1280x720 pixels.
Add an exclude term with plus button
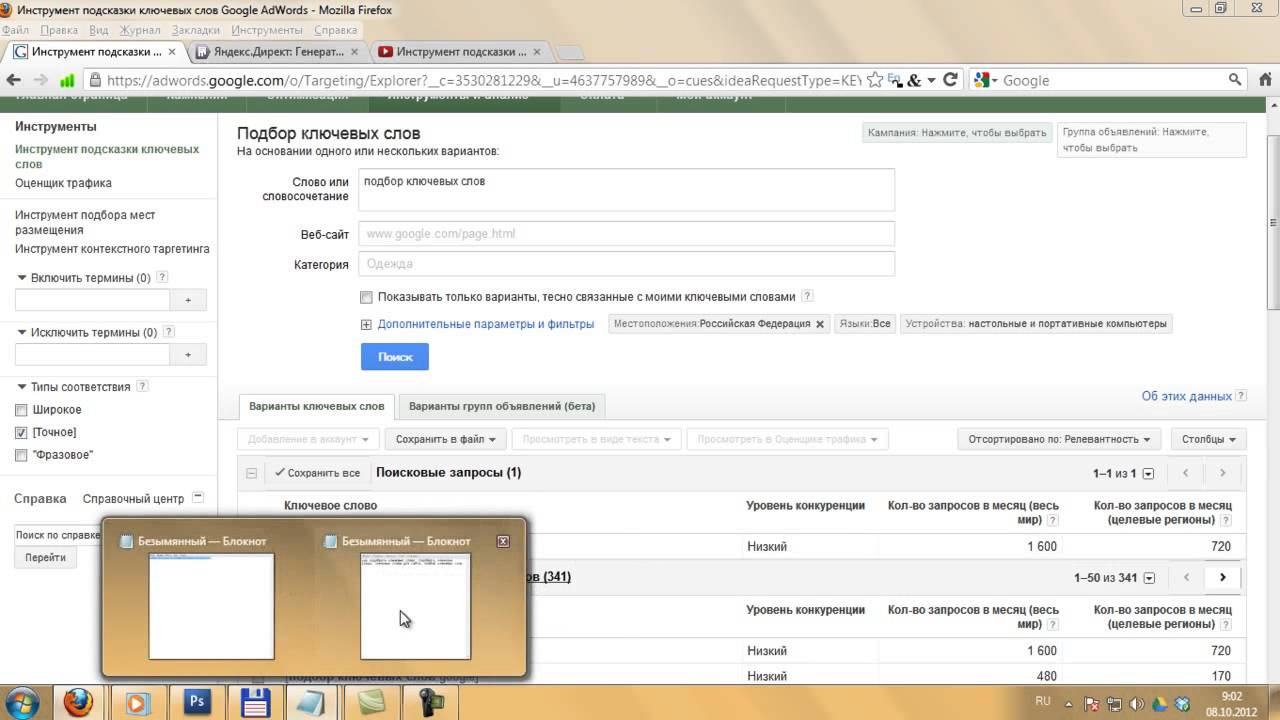pyautogui.click(x=188, y=354)
